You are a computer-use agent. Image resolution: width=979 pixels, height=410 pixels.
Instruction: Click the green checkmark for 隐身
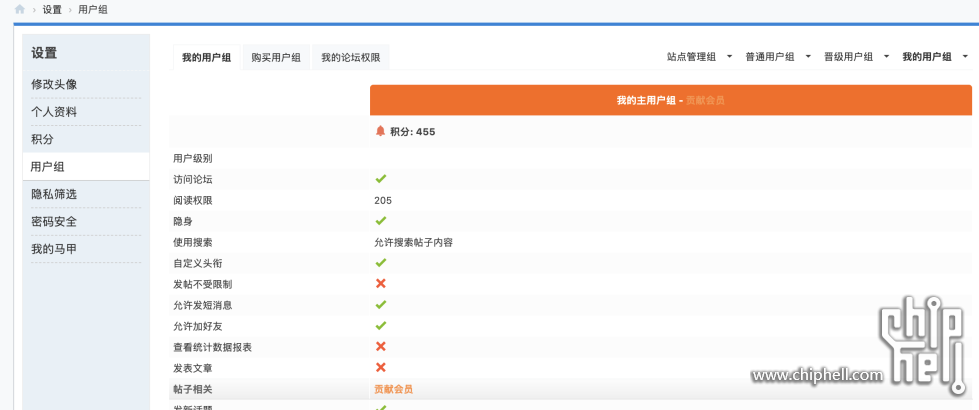[x=381, y=220]
